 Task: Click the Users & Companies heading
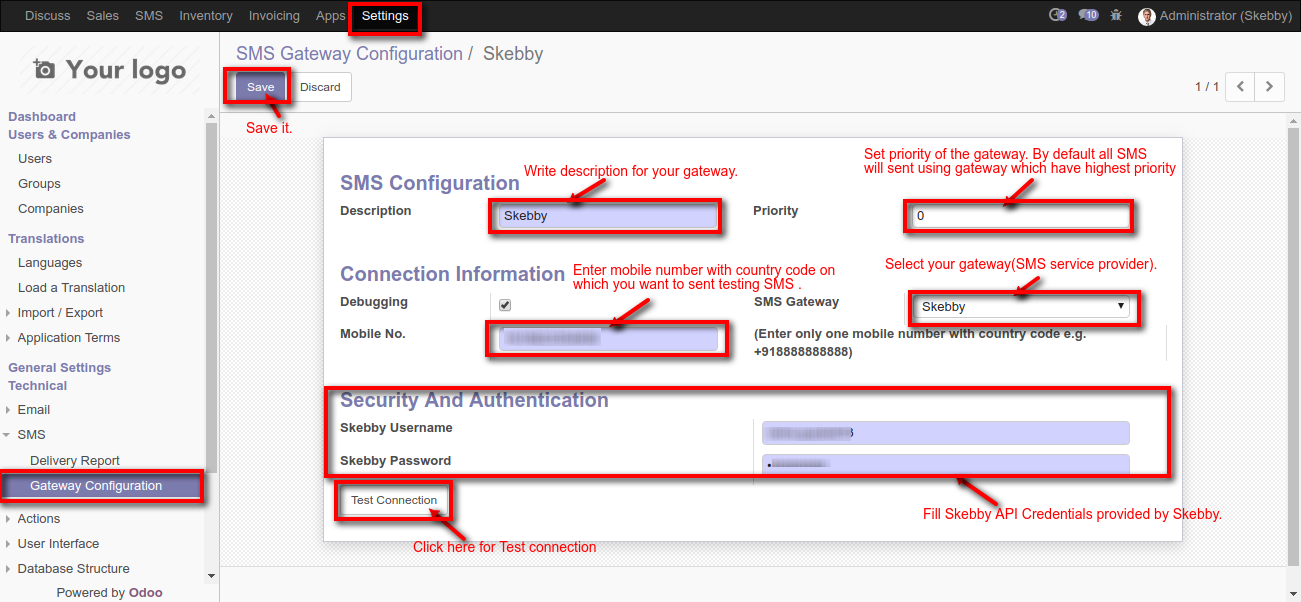tap(69, 135)
